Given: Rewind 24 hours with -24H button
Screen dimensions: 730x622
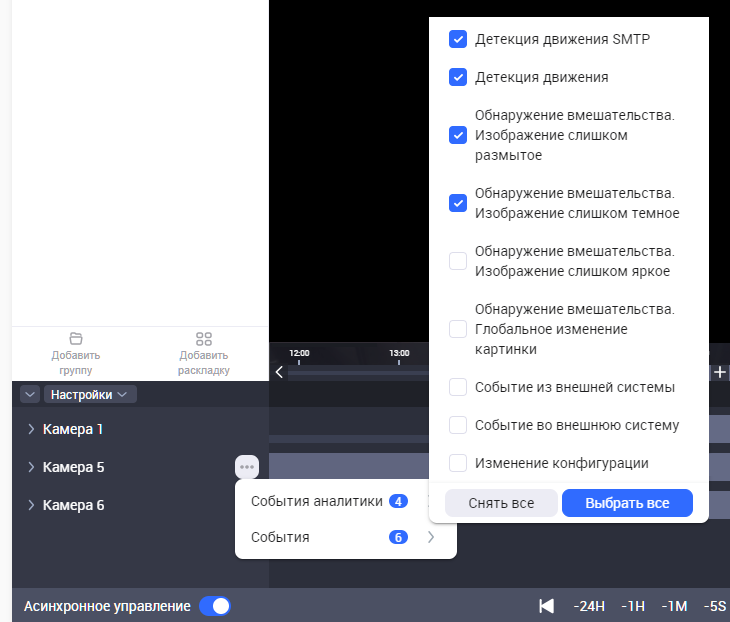Looking at the screenshot, I should 589,606.
